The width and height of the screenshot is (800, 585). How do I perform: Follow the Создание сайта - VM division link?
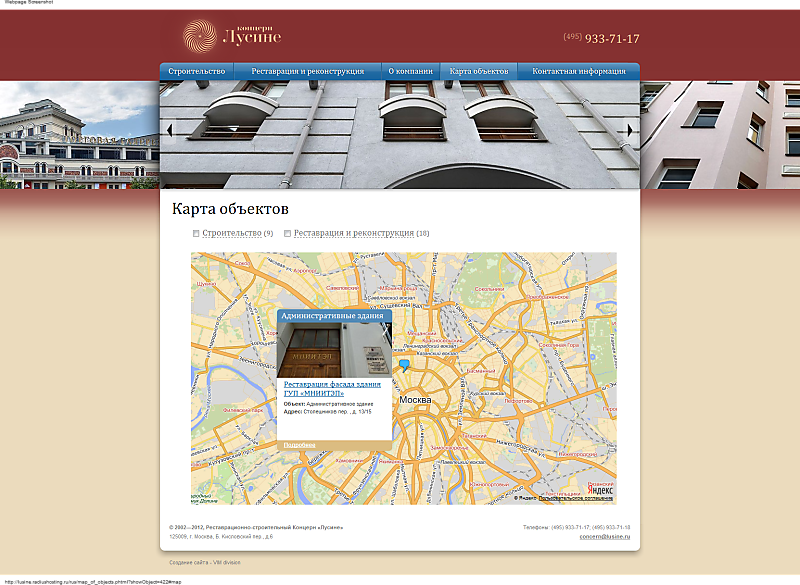205,563
